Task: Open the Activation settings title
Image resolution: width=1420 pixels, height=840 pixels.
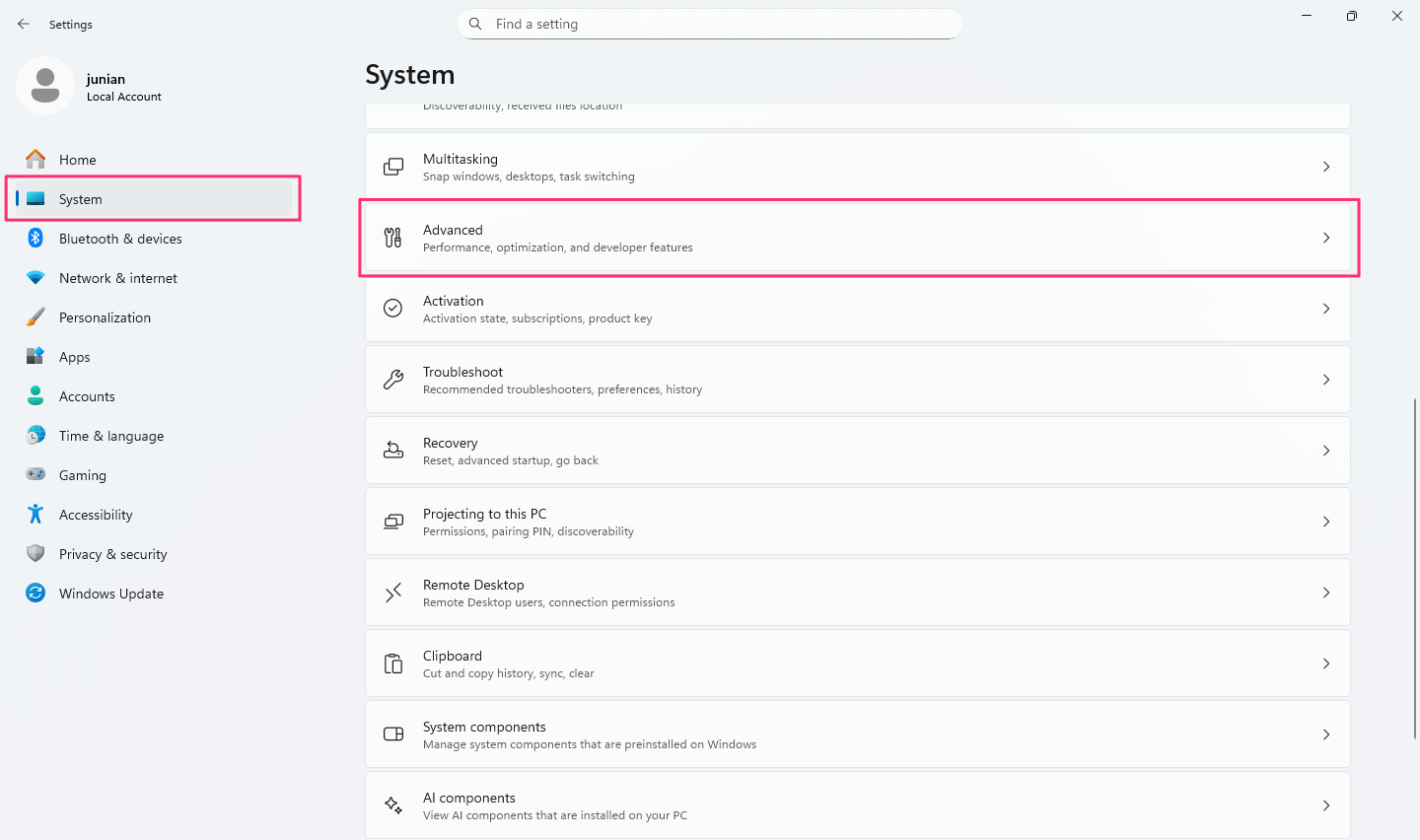Action: (454, 301)
